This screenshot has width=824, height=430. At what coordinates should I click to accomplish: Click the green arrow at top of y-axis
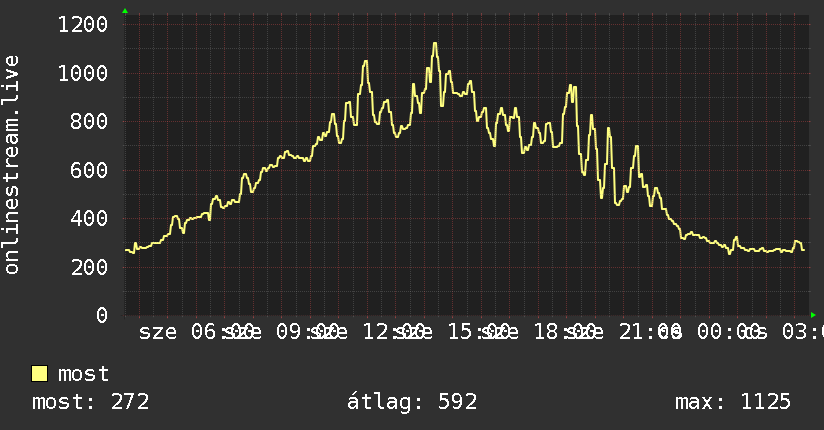[x=125, y=11]
